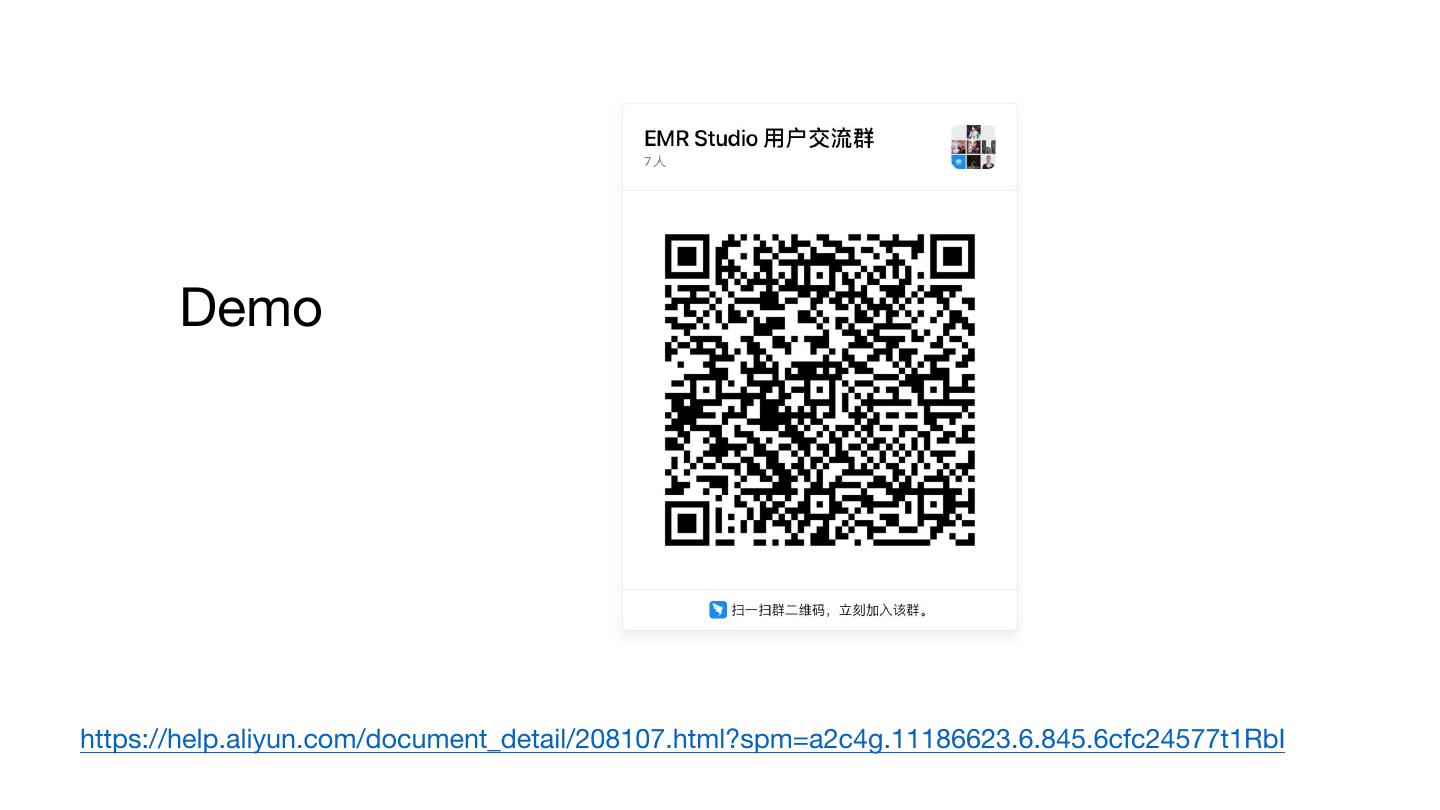Click the '用户交流群' group name text

pyautogui.click(x=819, y=138)
